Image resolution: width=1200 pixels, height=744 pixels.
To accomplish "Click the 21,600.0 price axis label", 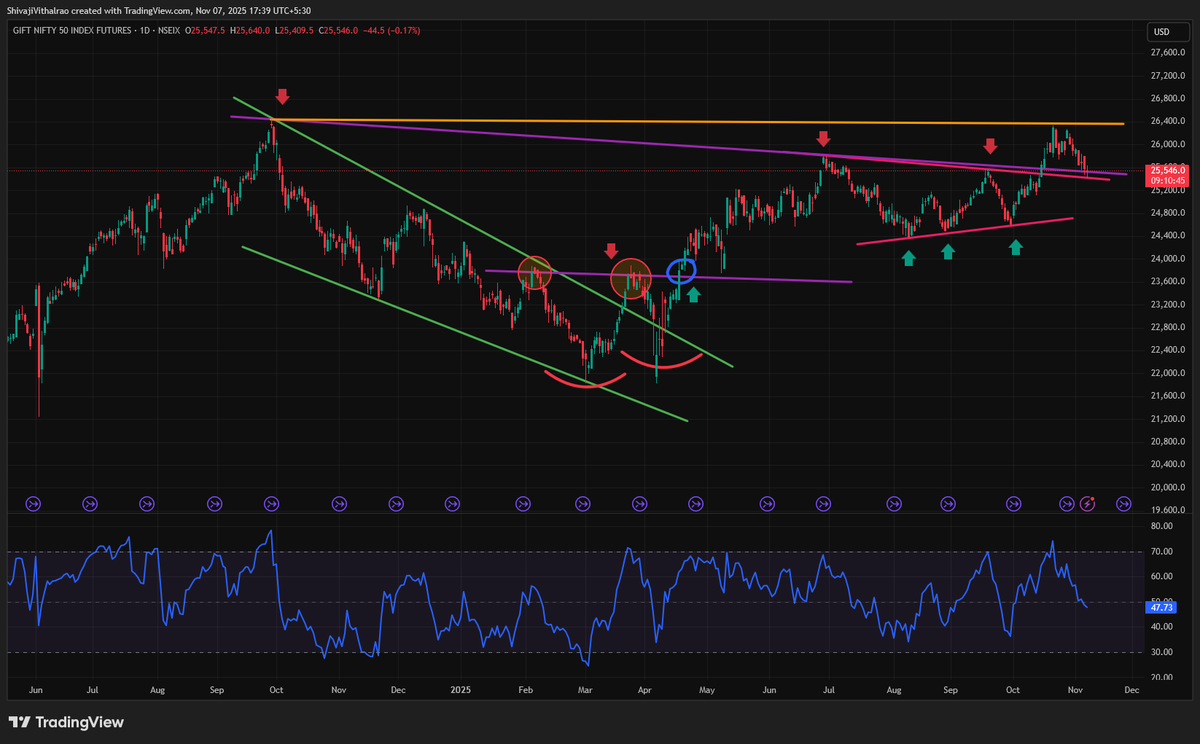I will coord(1167,396).
